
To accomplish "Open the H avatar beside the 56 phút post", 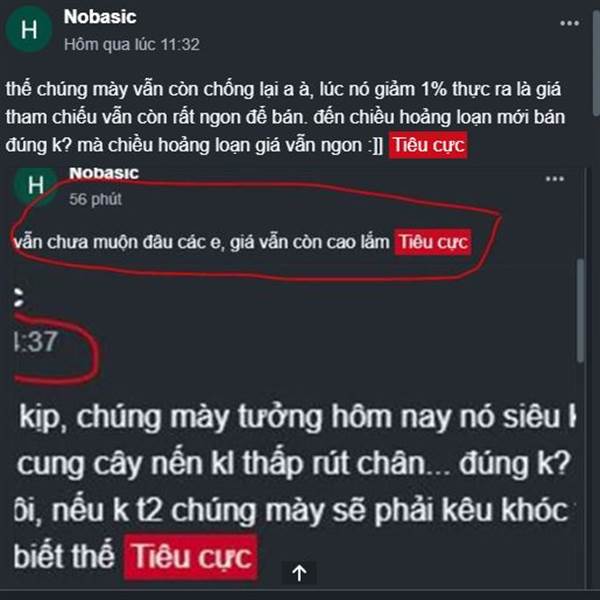I will pos(36,186).
